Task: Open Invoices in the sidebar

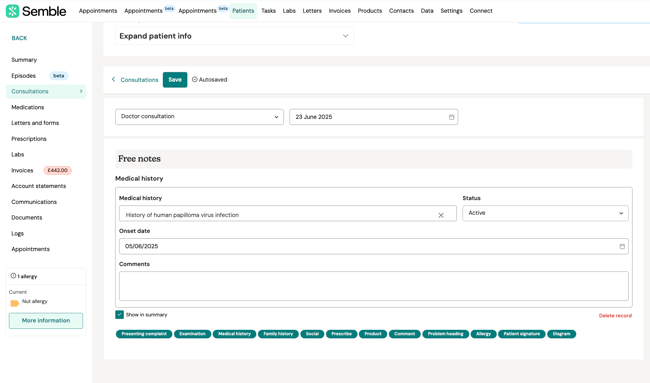Action: [22, 170]
